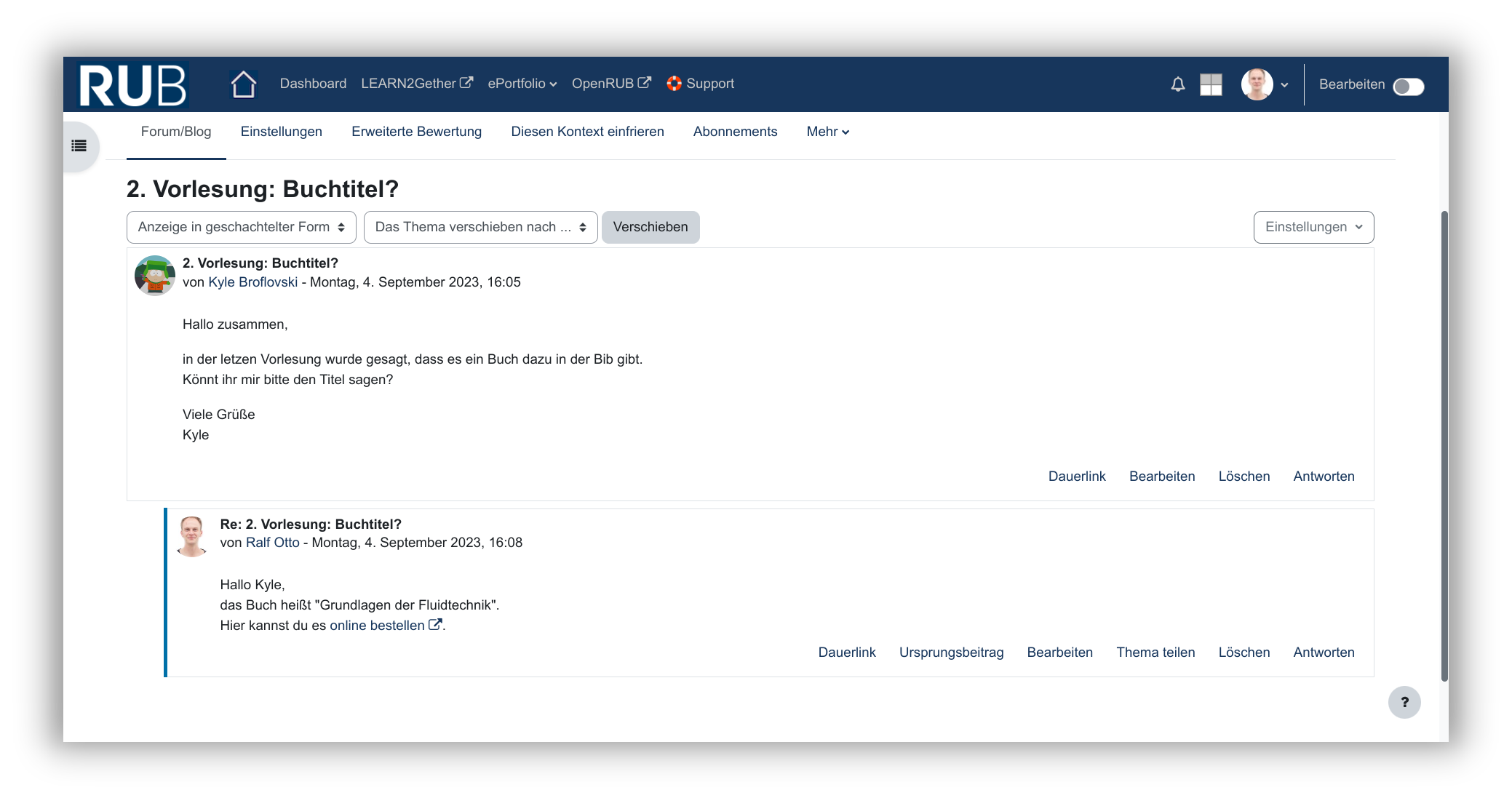Expand the Einstellungen dropdown button on right
Screen dimensions: 1512x798
1313,227
